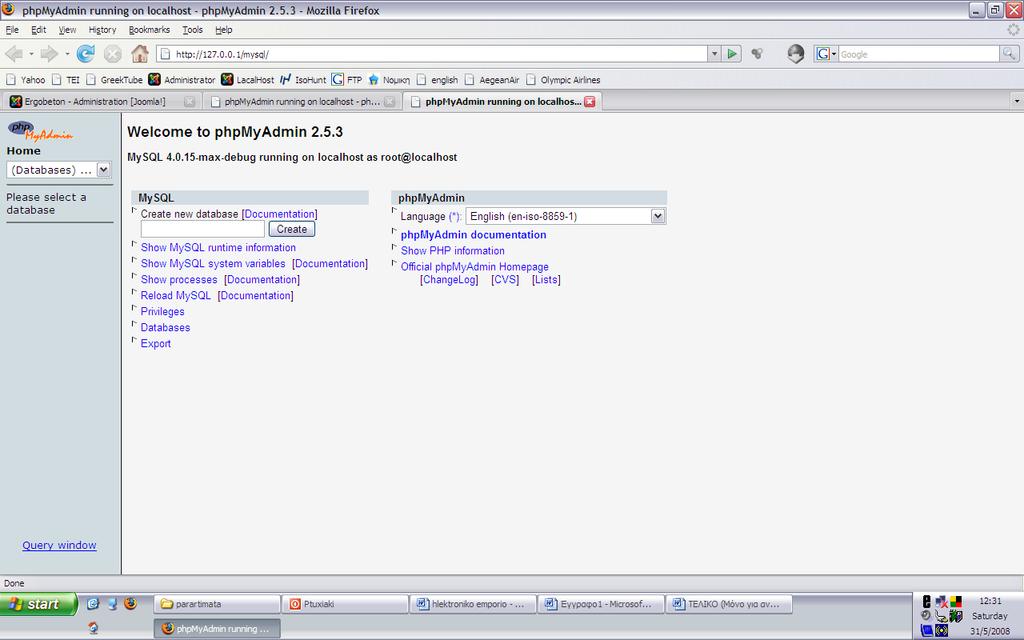
Task: Click the Google search magnifier icon
Action: click(1009, 54)
